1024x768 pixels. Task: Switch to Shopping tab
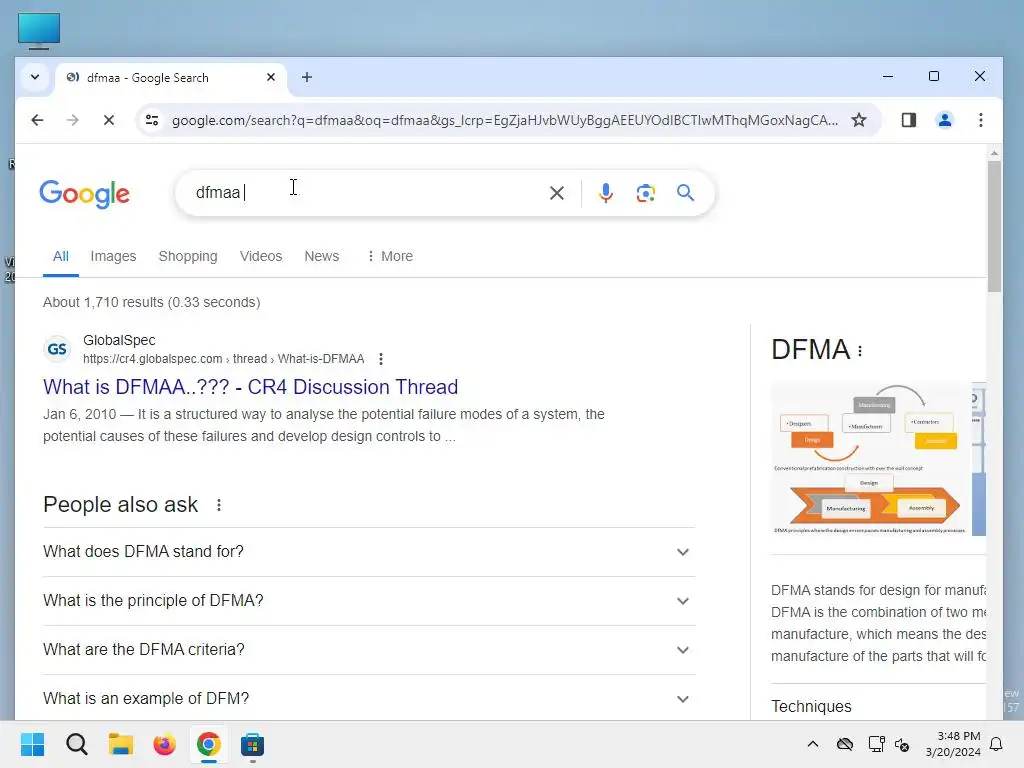188,256
